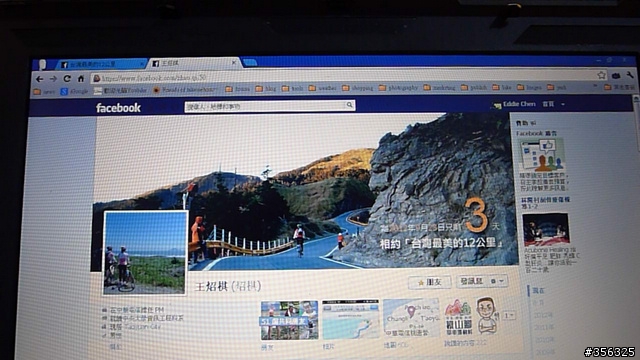This screenshot has width=640, height=360.
Task: Open the new tab button
Action: pos(250,62)
